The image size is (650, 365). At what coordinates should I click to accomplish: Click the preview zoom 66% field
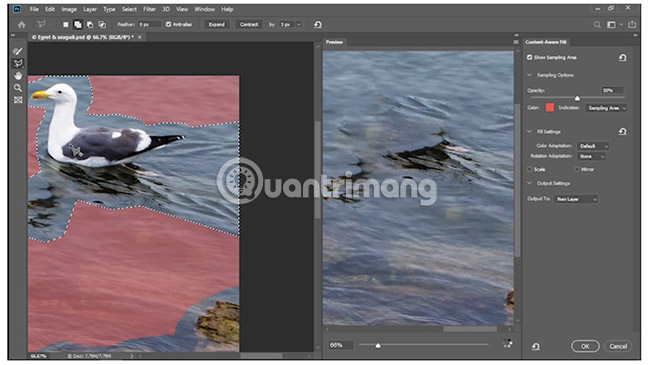coord(340,345)
